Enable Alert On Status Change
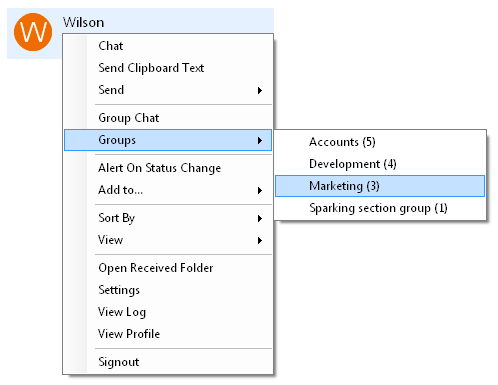 pyautogui.click(x=168, y=168)
